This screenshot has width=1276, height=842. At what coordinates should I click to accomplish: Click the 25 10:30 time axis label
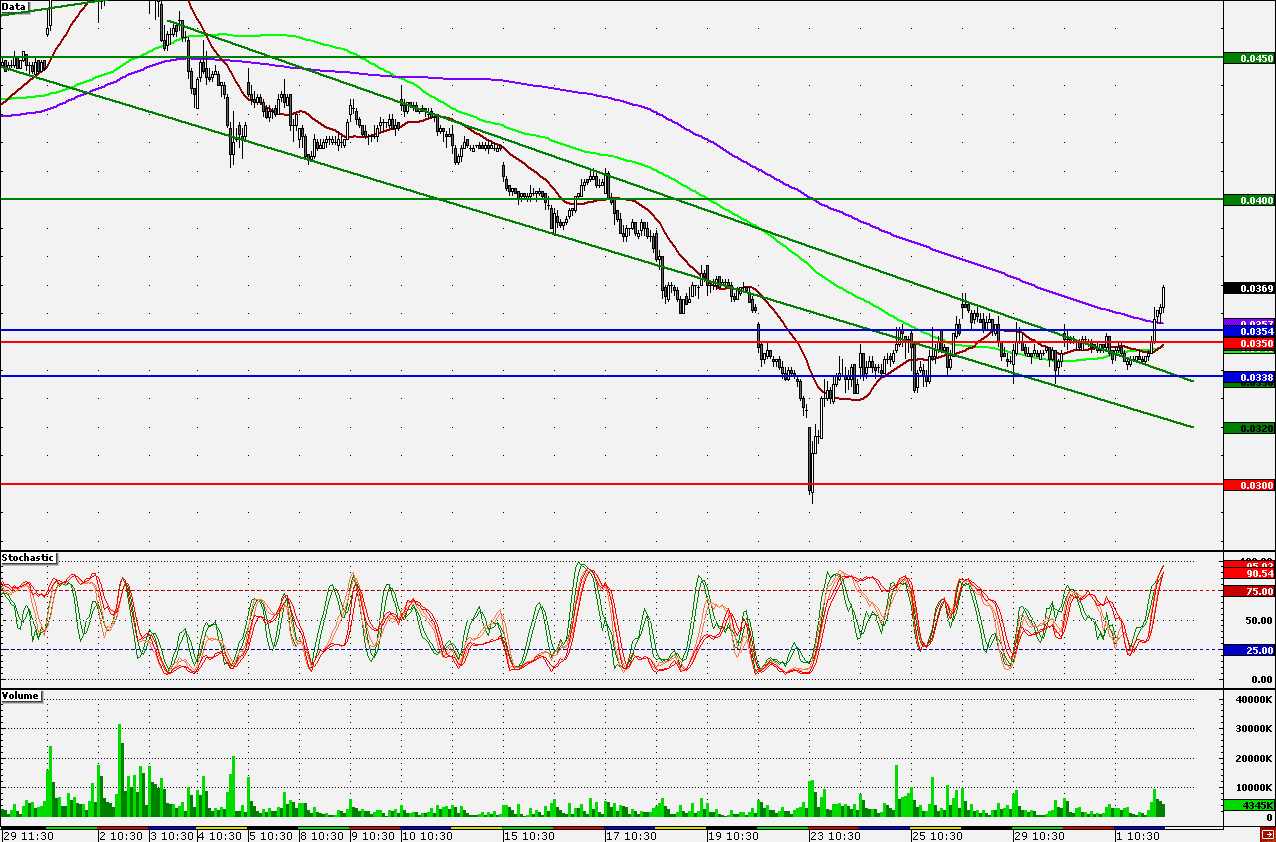[x=937, y=836]
